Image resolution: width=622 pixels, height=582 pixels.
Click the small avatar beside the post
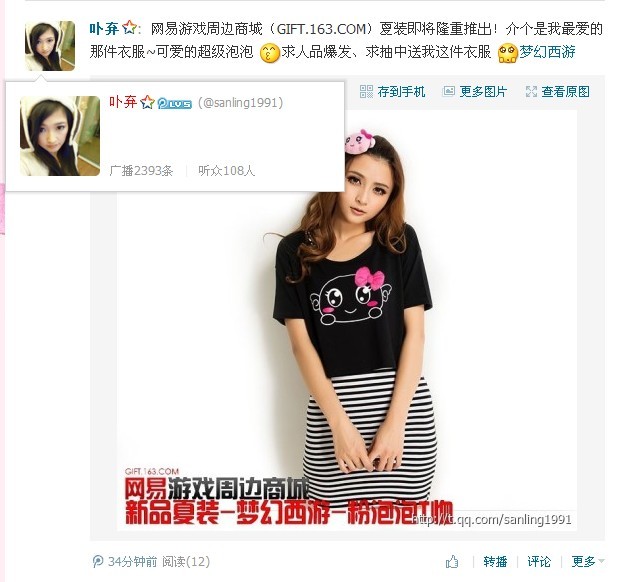point(50,46)
